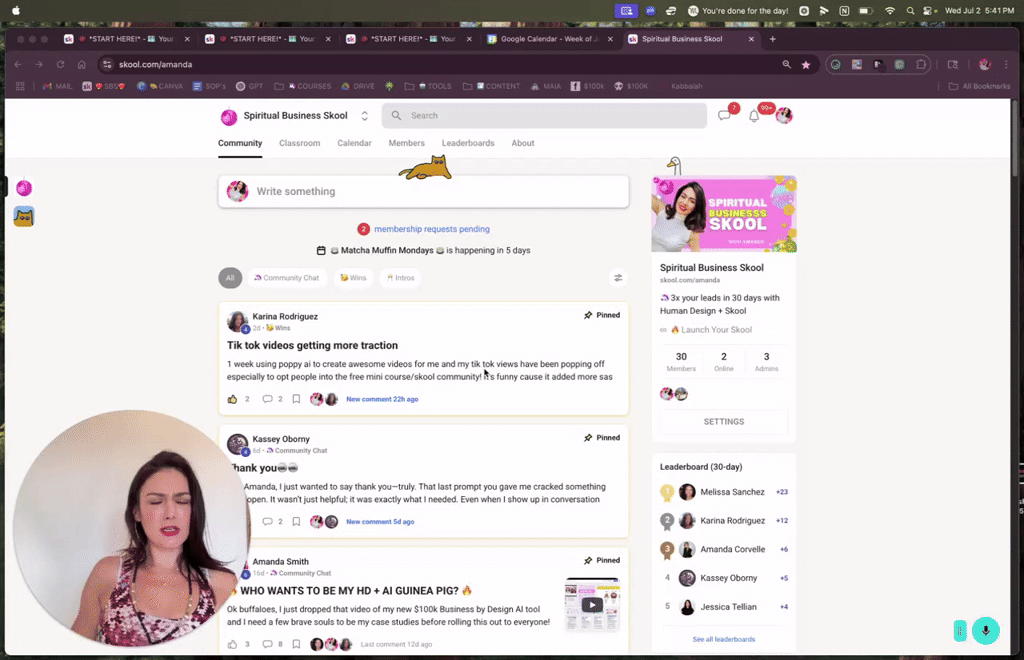View the 30 Members count
The image size is (1024, 660).
pyautogui.click(x=681, y=361)
